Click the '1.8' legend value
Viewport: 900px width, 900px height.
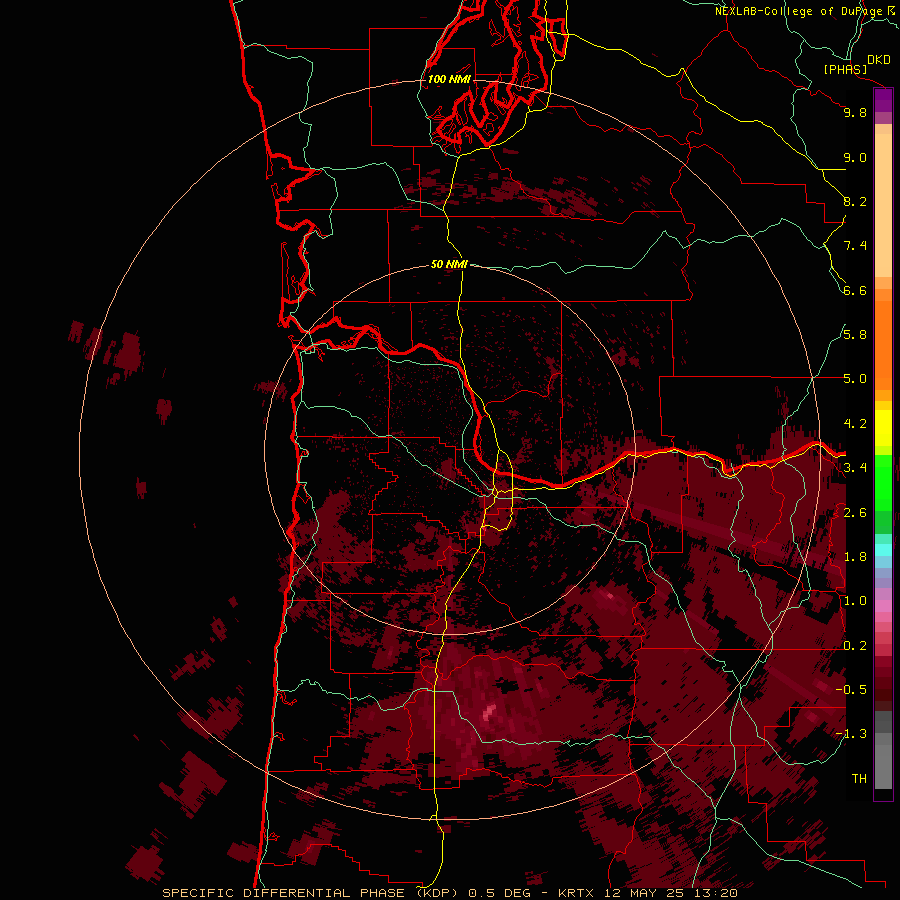point(855,557)
